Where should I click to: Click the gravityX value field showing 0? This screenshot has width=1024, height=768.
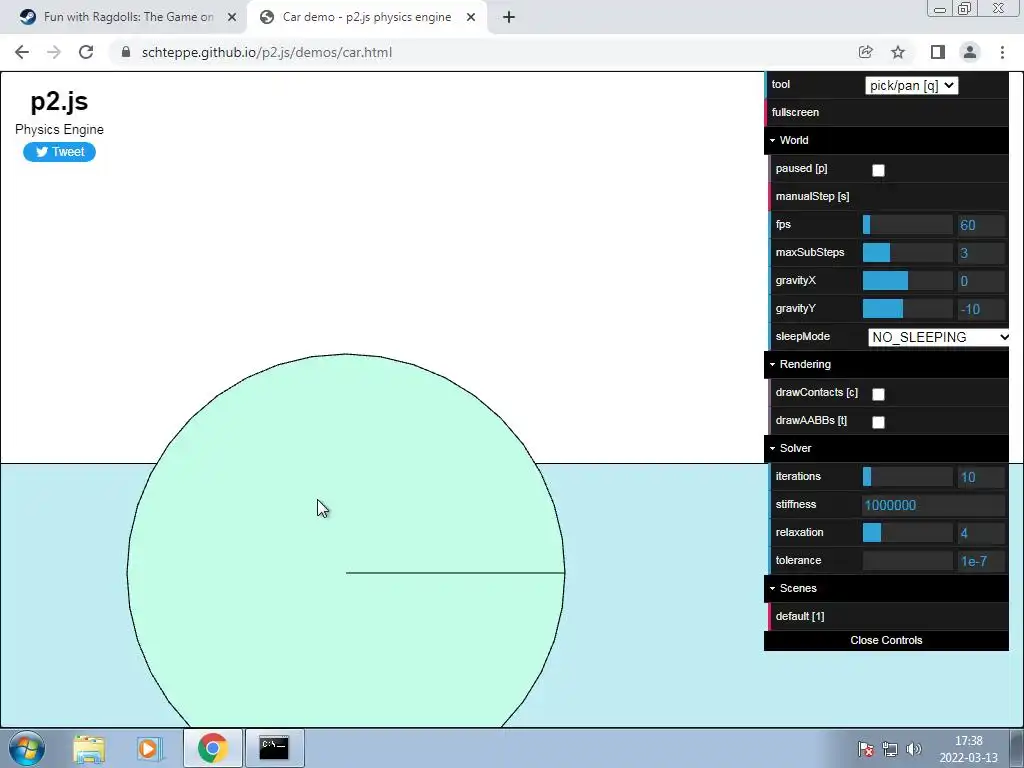point(981,281)
